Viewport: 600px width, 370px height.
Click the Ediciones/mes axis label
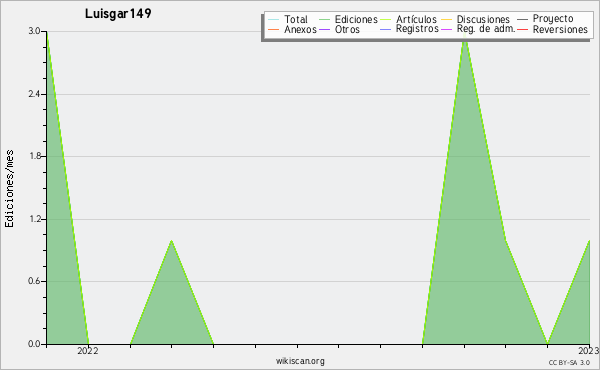pos(9,189)
